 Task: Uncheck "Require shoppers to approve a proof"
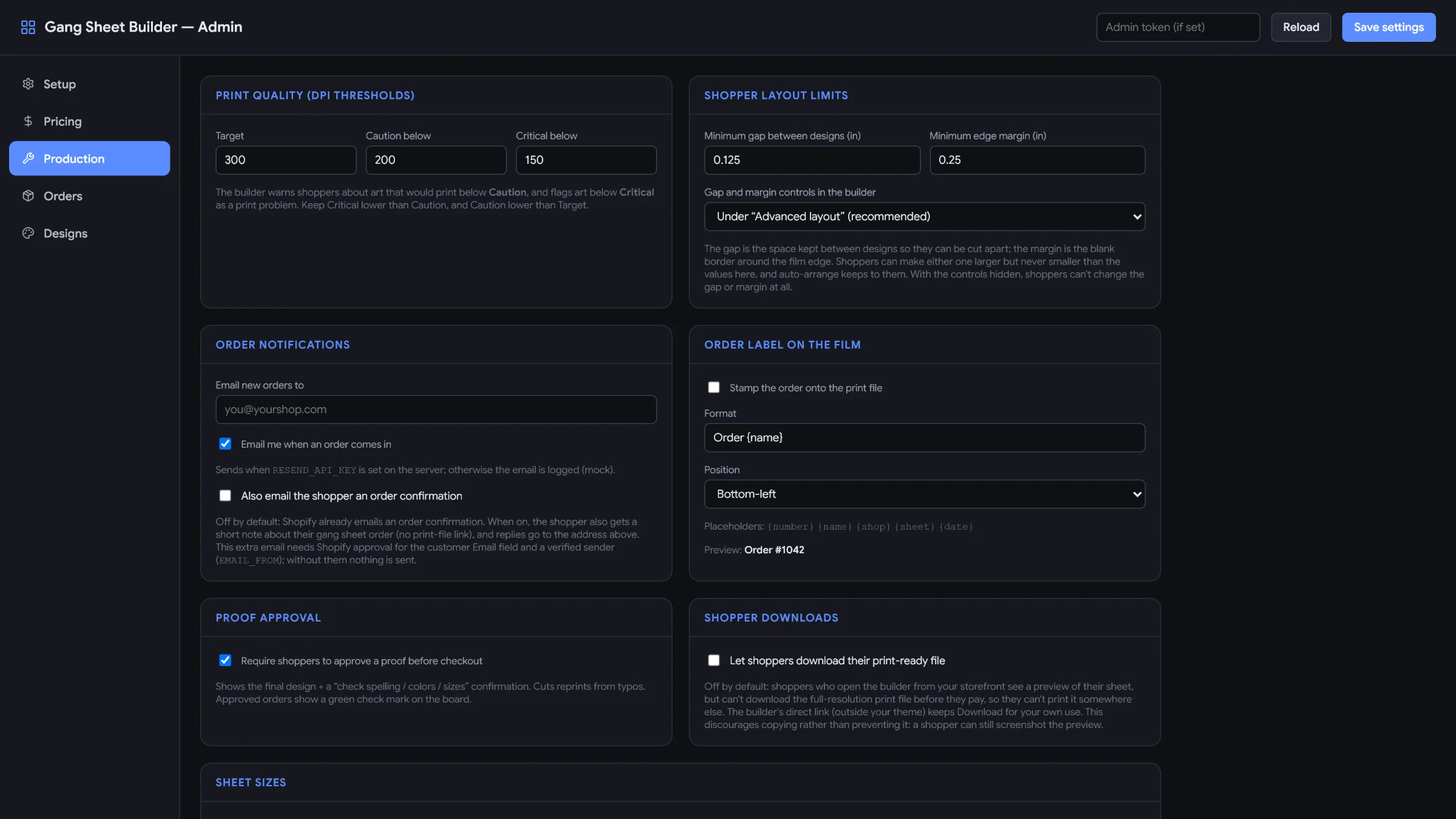click(x=225, y=660)
